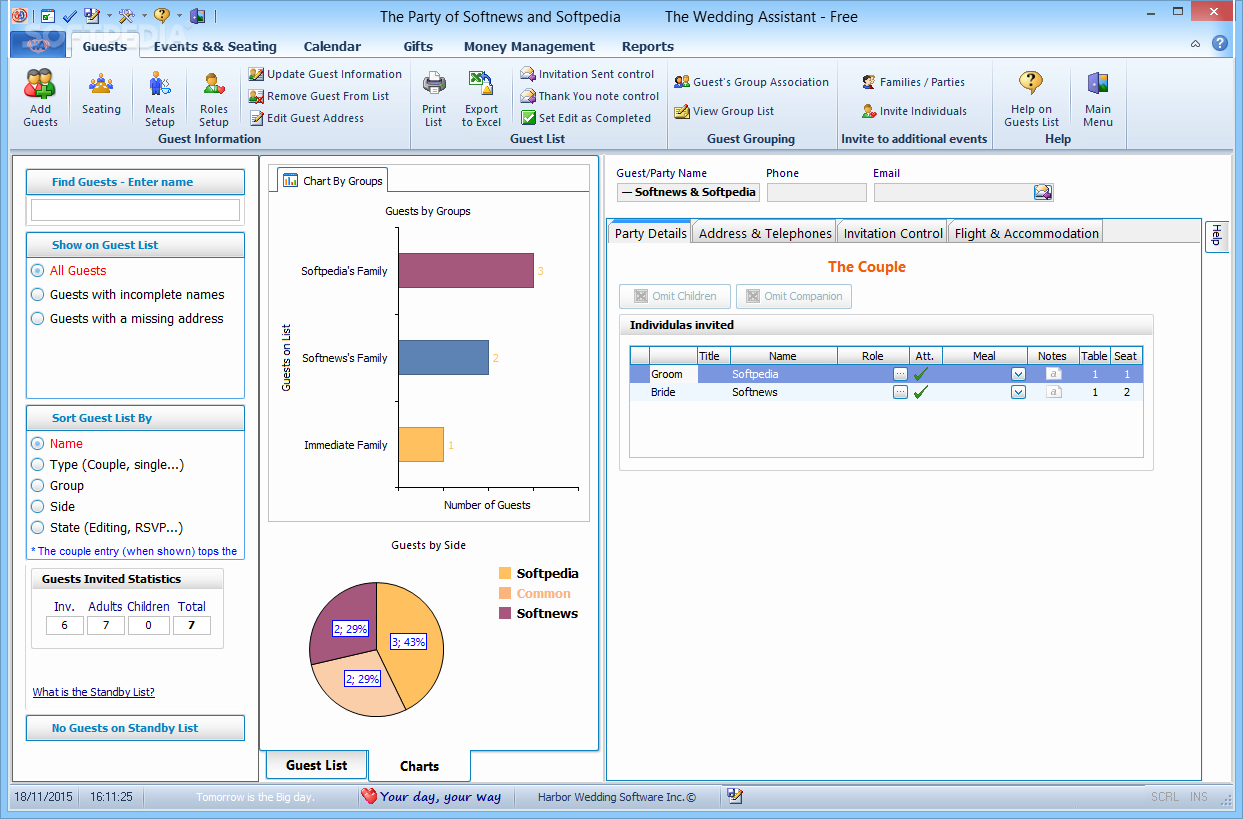Open the Seating tool
This screenshot has height=819, width=1243.
point(101,97)
